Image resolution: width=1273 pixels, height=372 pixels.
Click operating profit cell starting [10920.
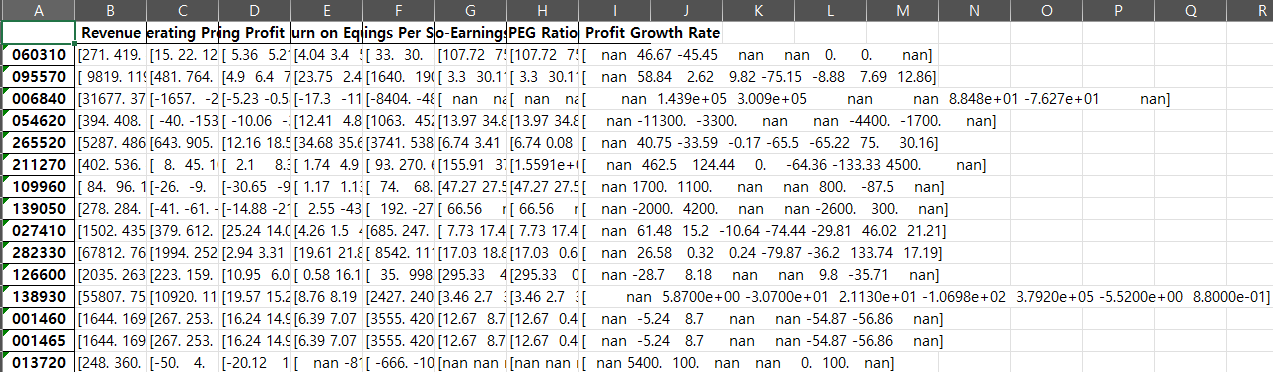pos(182,296)
